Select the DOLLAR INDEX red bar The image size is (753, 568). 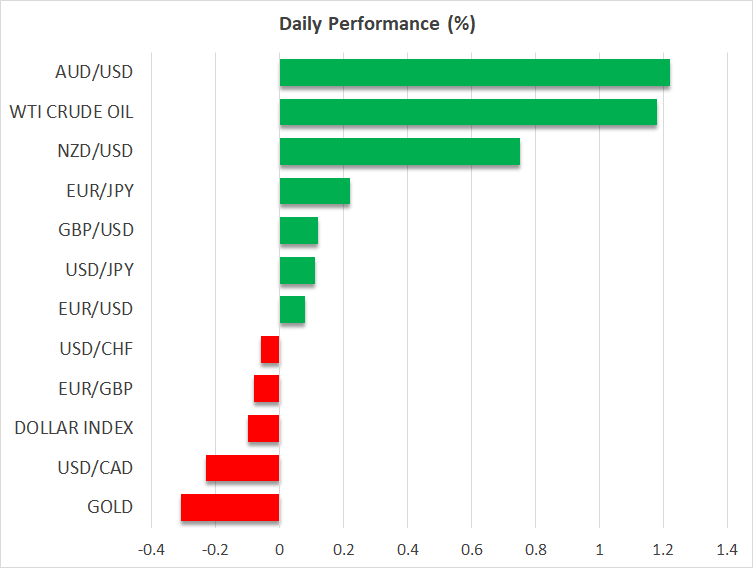(x=264, y=428)
